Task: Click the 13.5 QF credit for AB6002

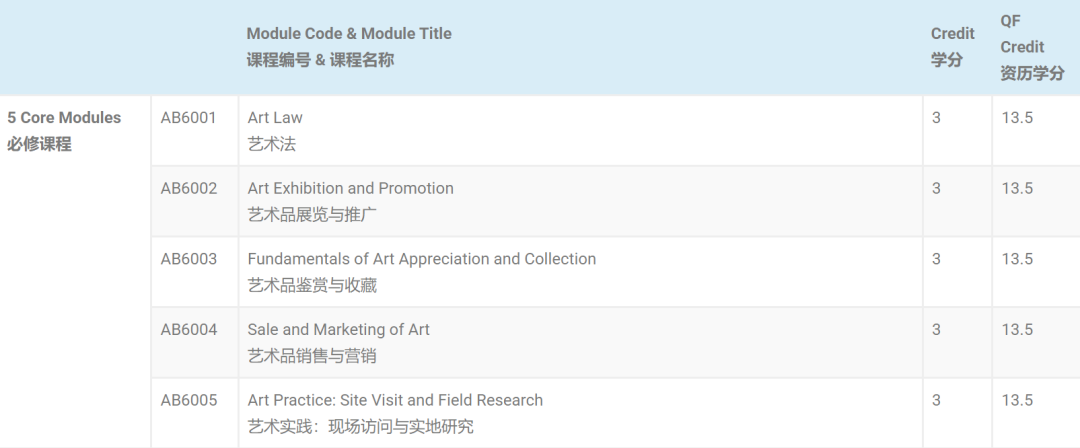Action: point(1017,188)
